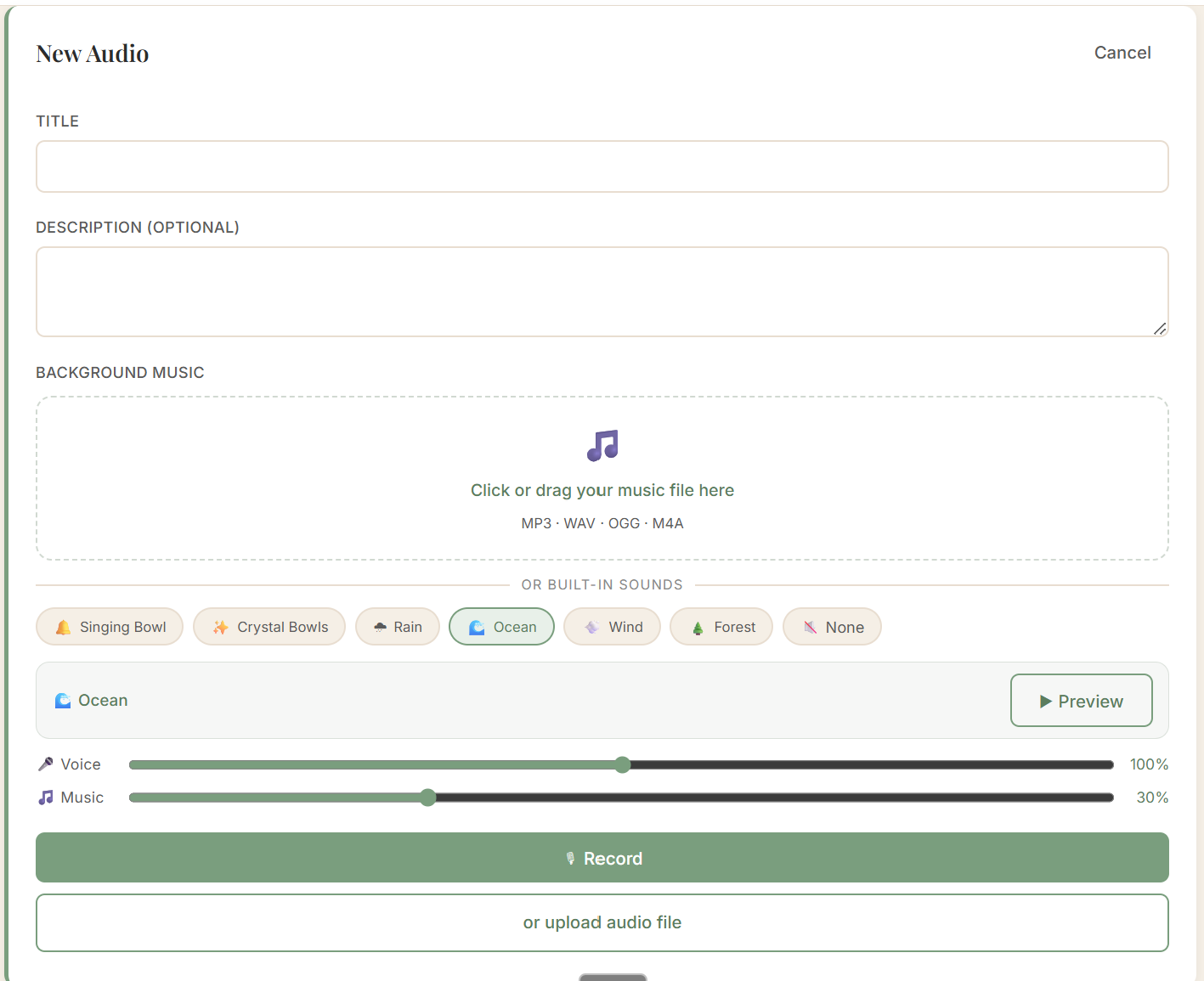This screenshot has width=1204, height=981.
Task: Switch background sound to Wind
Action: [612, 627]
